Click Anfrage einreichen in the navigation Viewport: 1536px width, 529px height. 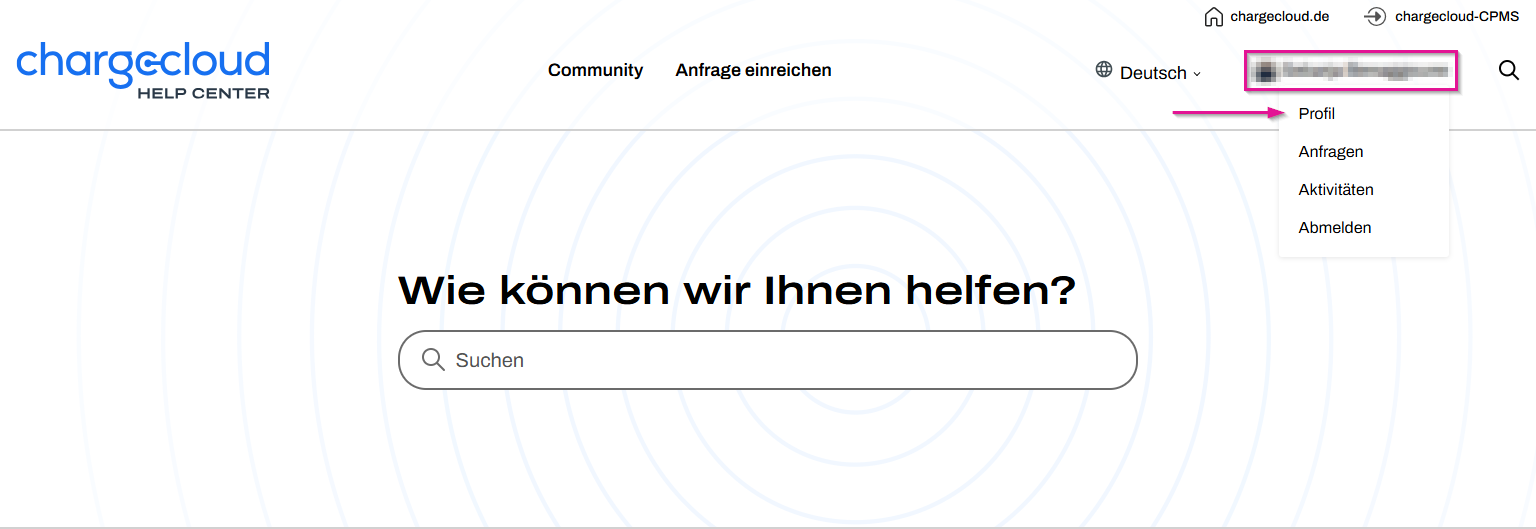[x=753, y=70]
